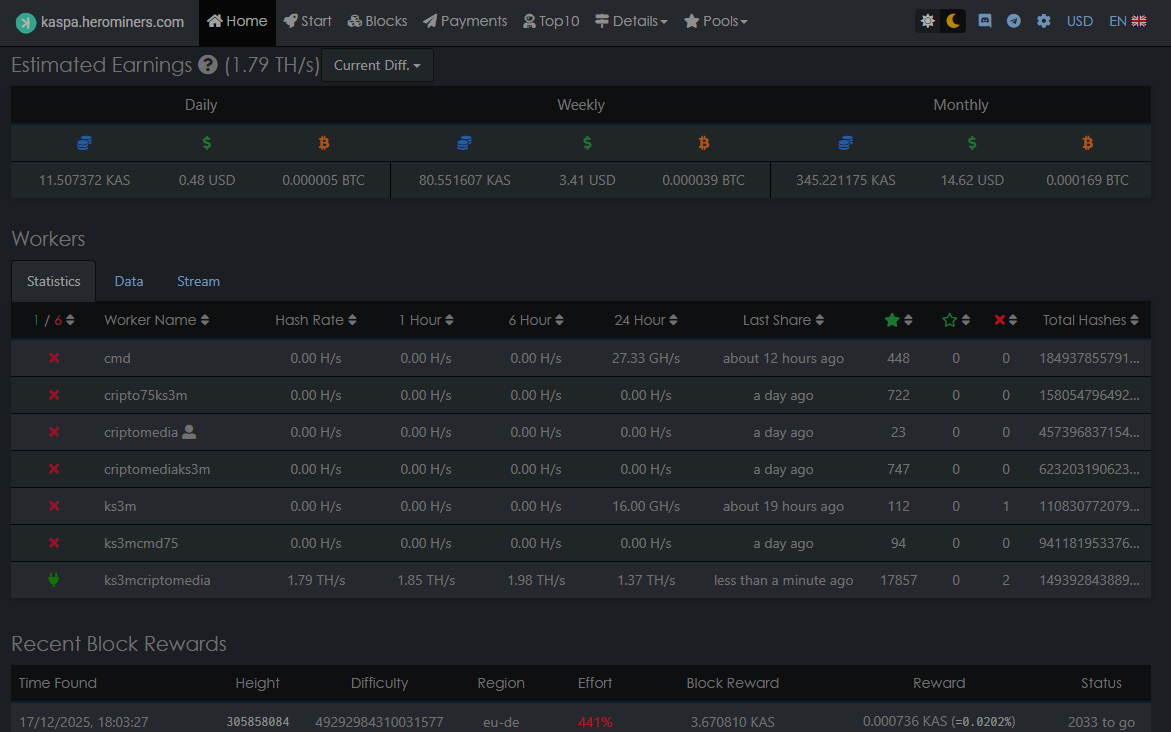
Task: Open the Home page
Action: pyautogui.click(x=237, y=22)
